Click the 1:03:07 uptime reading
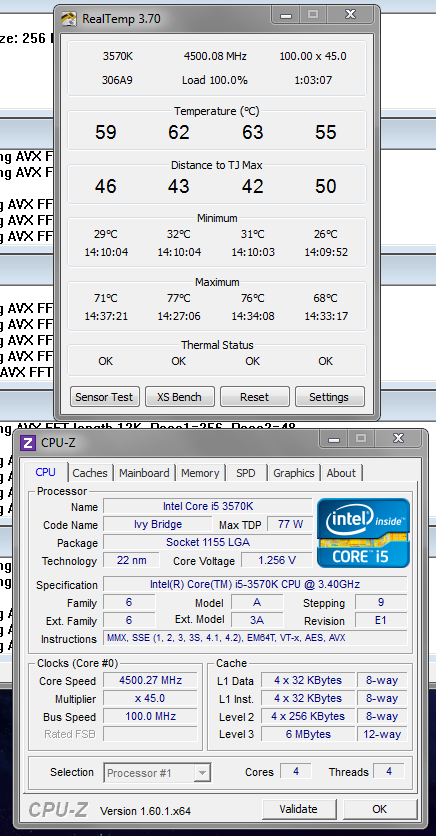Viewport: 436px width, 836px height. click(313, 81)
